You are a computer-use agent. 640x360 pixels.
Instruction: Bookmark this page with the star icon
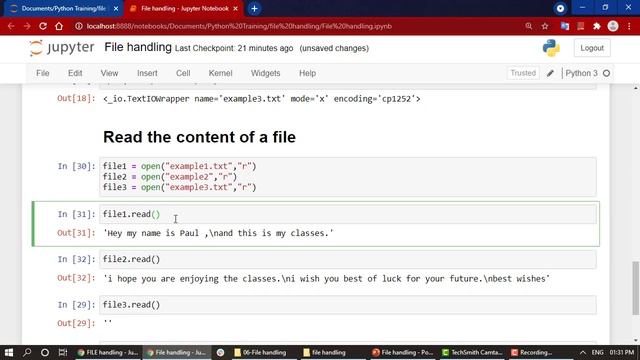(x=545, y=26)
